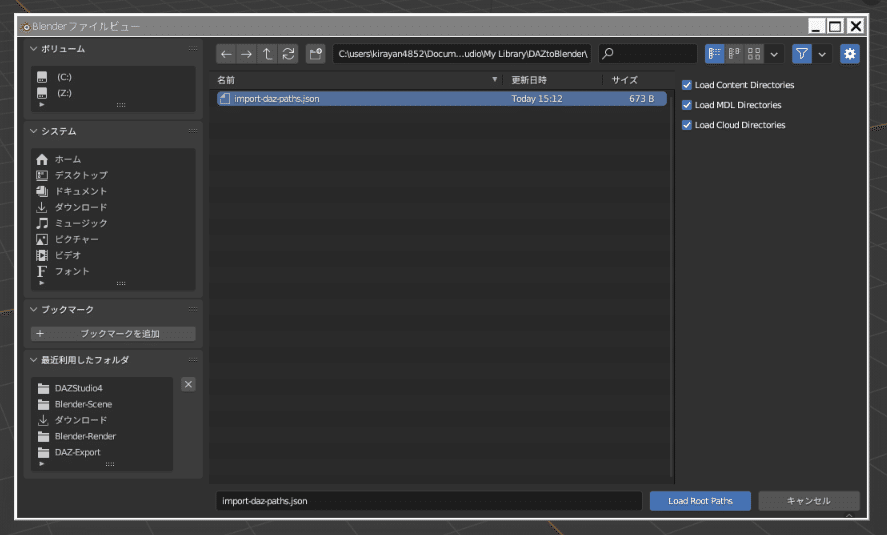The width and height of the screenshot is (887, 535).
Task: Close the Blender file view window
Action: 856,26
